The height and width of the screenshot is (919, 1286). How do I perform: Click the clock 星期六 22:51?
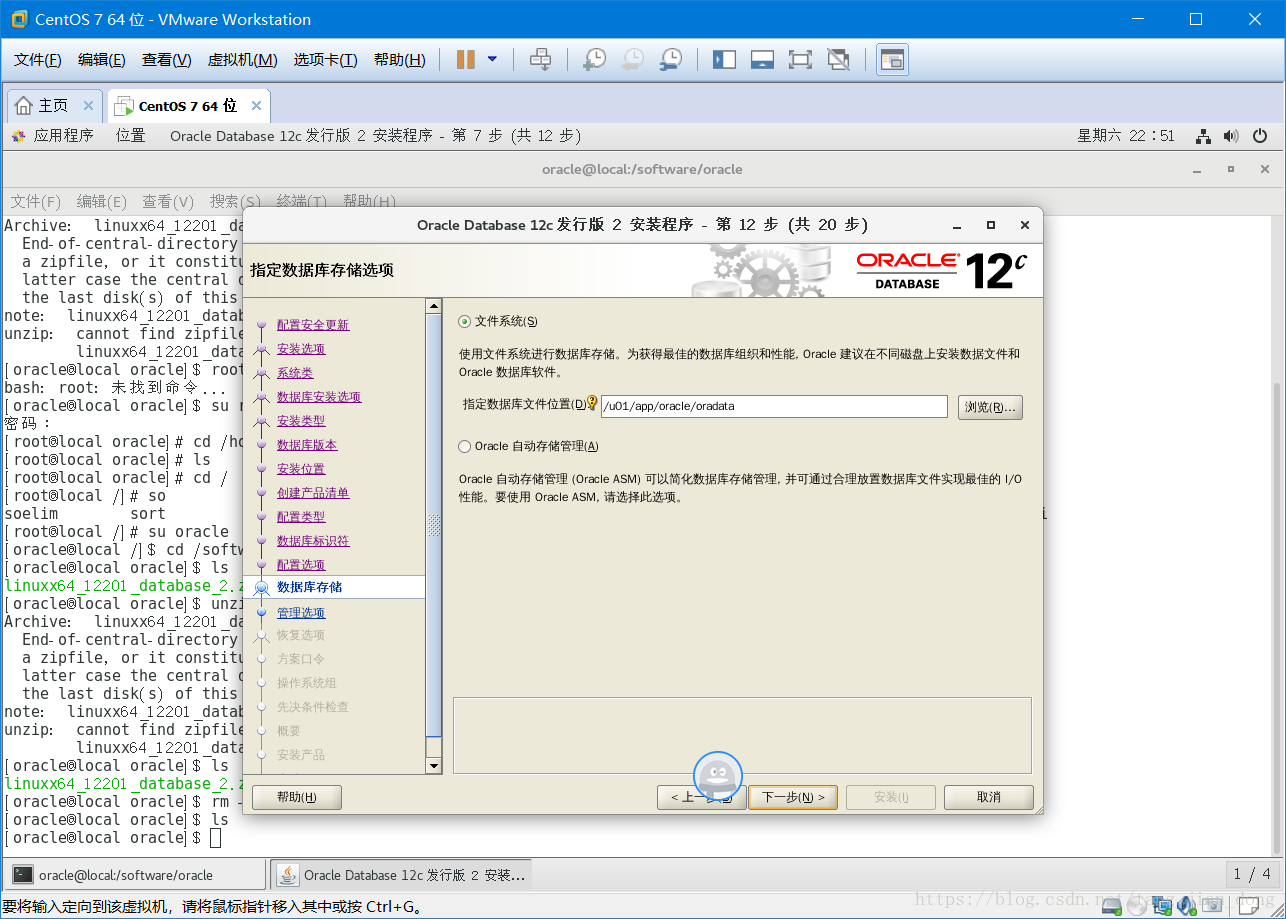1126,136
